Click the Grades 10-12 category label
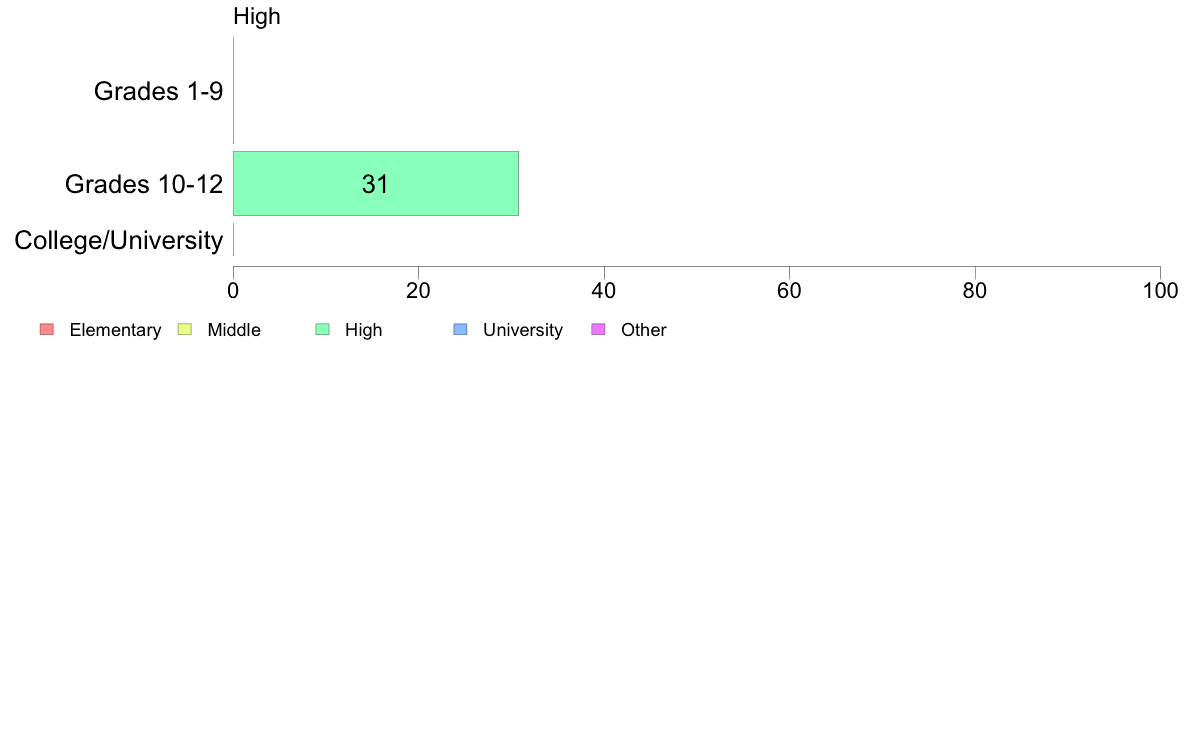The image size is (1188, 736). click(144, 184)
